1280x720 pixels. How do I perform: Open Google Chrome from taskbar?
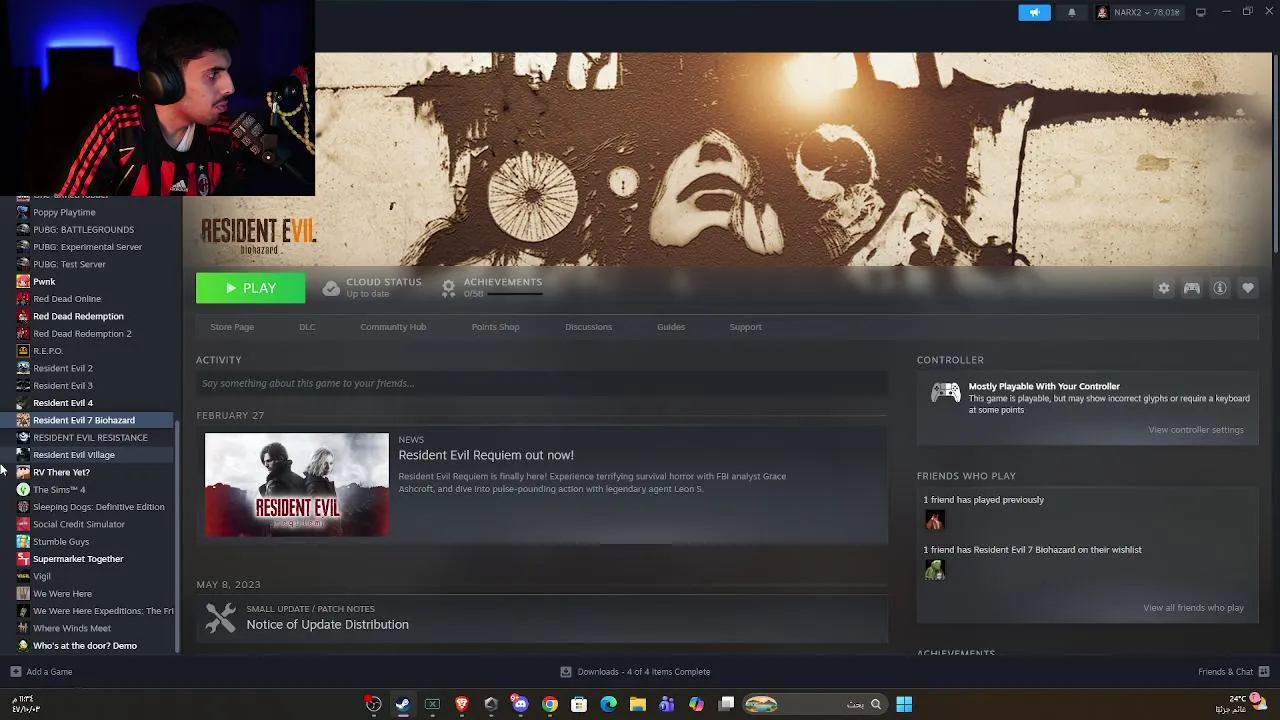coord(550,704)
